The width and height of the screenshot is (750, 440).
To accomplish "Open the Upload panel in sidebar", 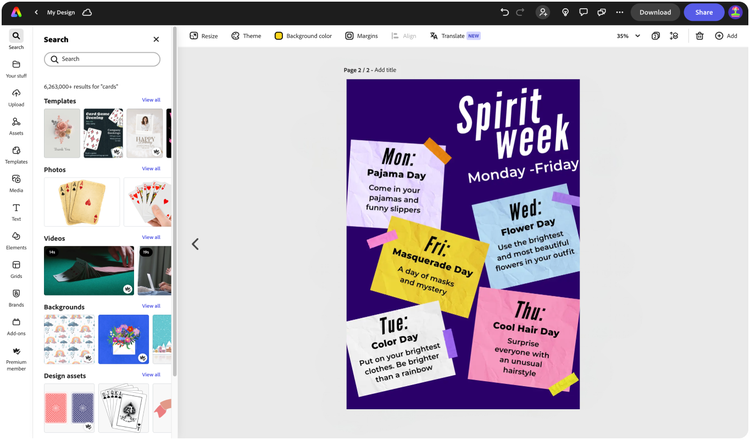I will [x=16, y=97].
